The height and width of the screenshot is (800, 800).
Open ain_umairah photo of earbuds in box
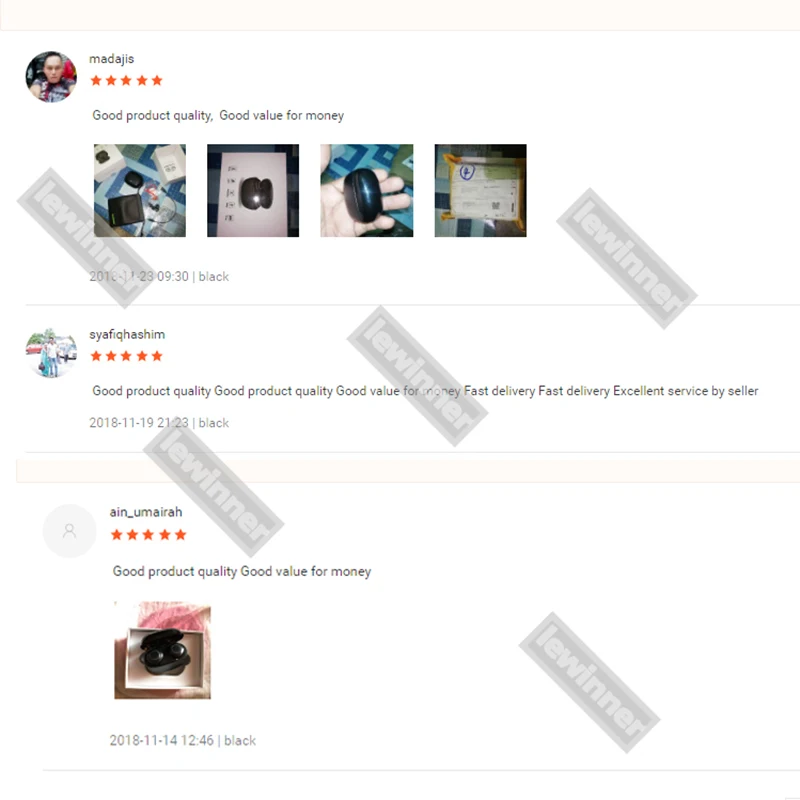[162, 650]
